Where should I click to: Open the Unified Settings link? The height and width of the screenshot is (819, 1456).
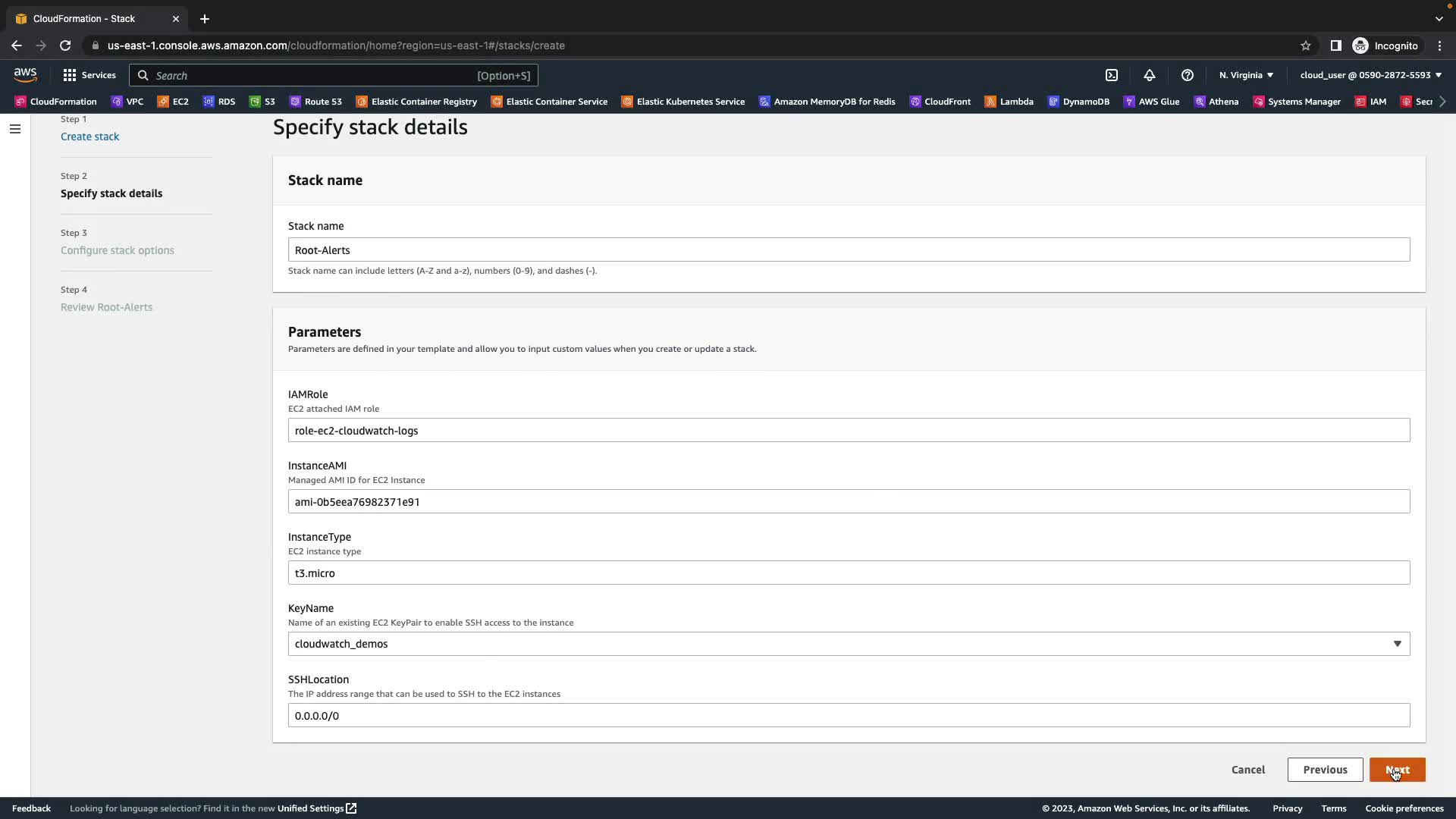(316, 808)
